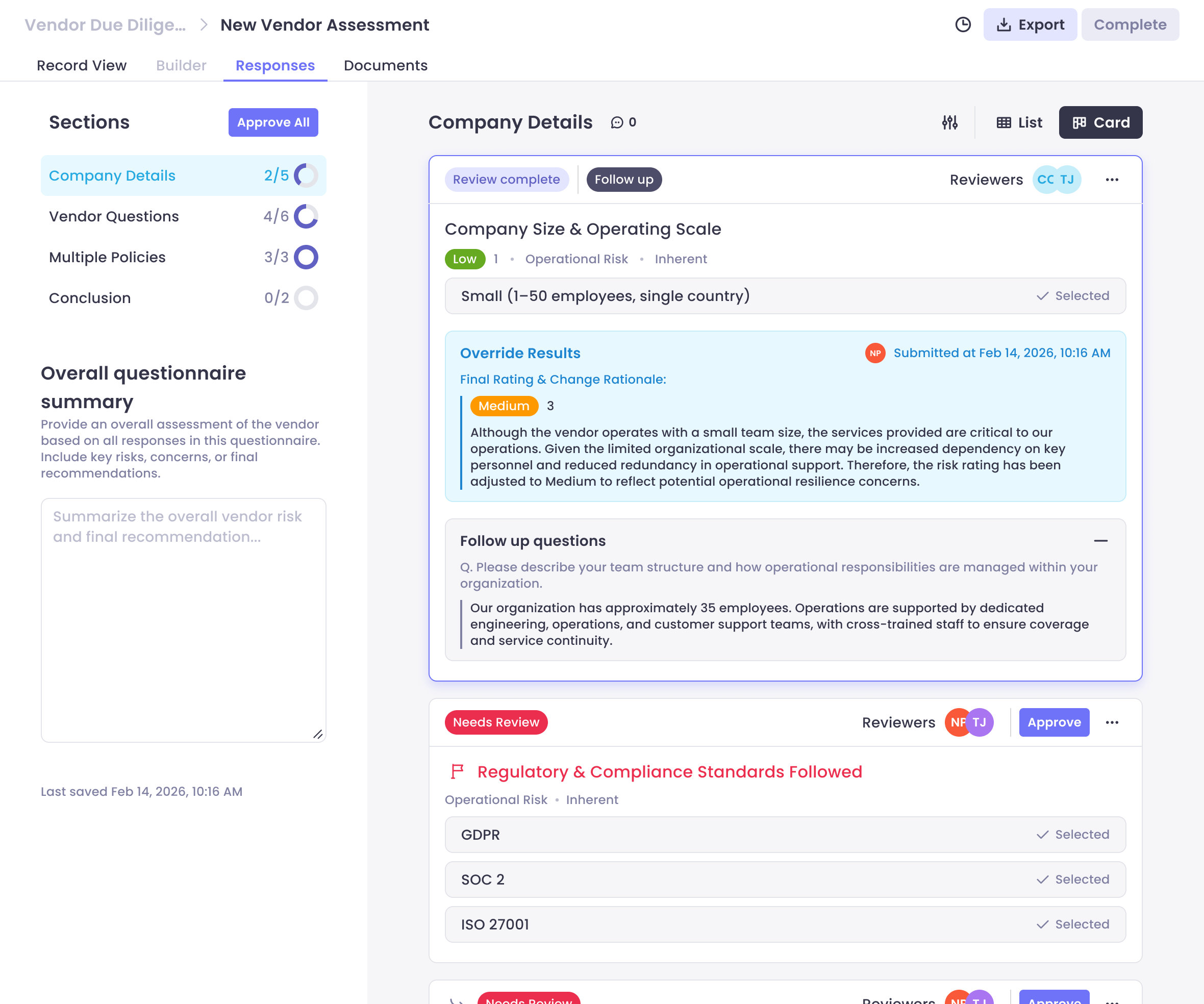Open more options on Regulatory card
The height and width of the screenshot is (1004, 1204).
pos(1112,722)
